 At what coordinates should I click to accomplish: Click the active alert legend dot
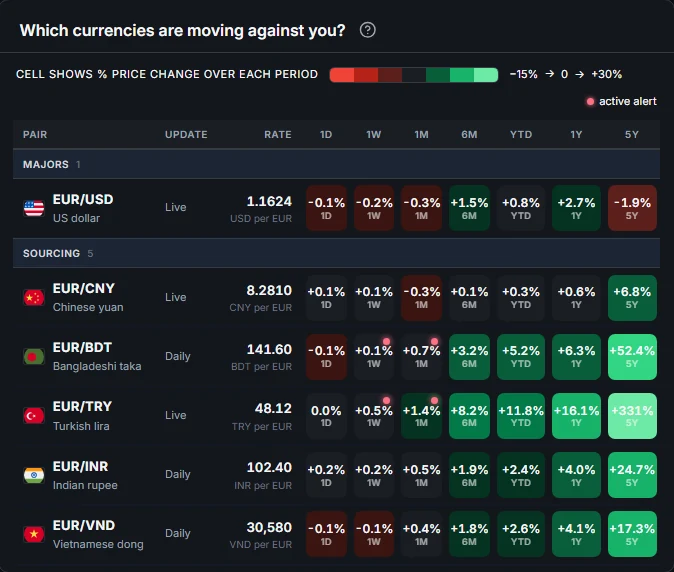tap(590, 101)
